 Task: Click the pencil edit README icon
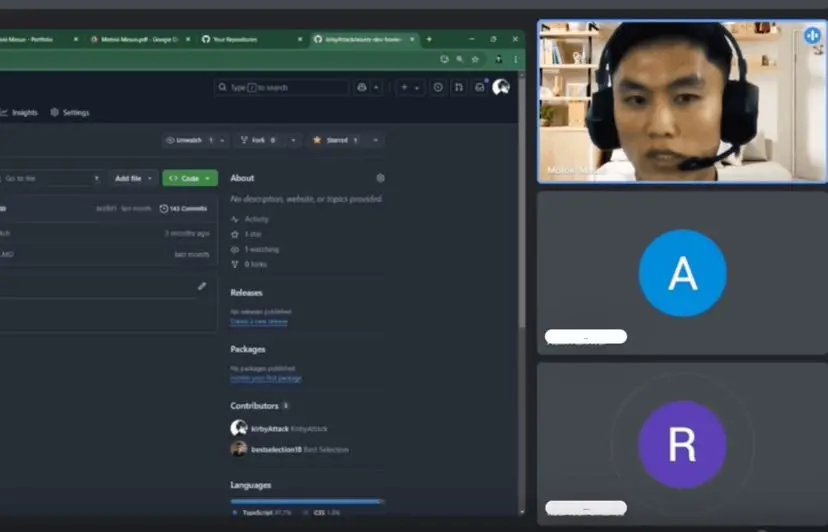click(x=202, y=286)
